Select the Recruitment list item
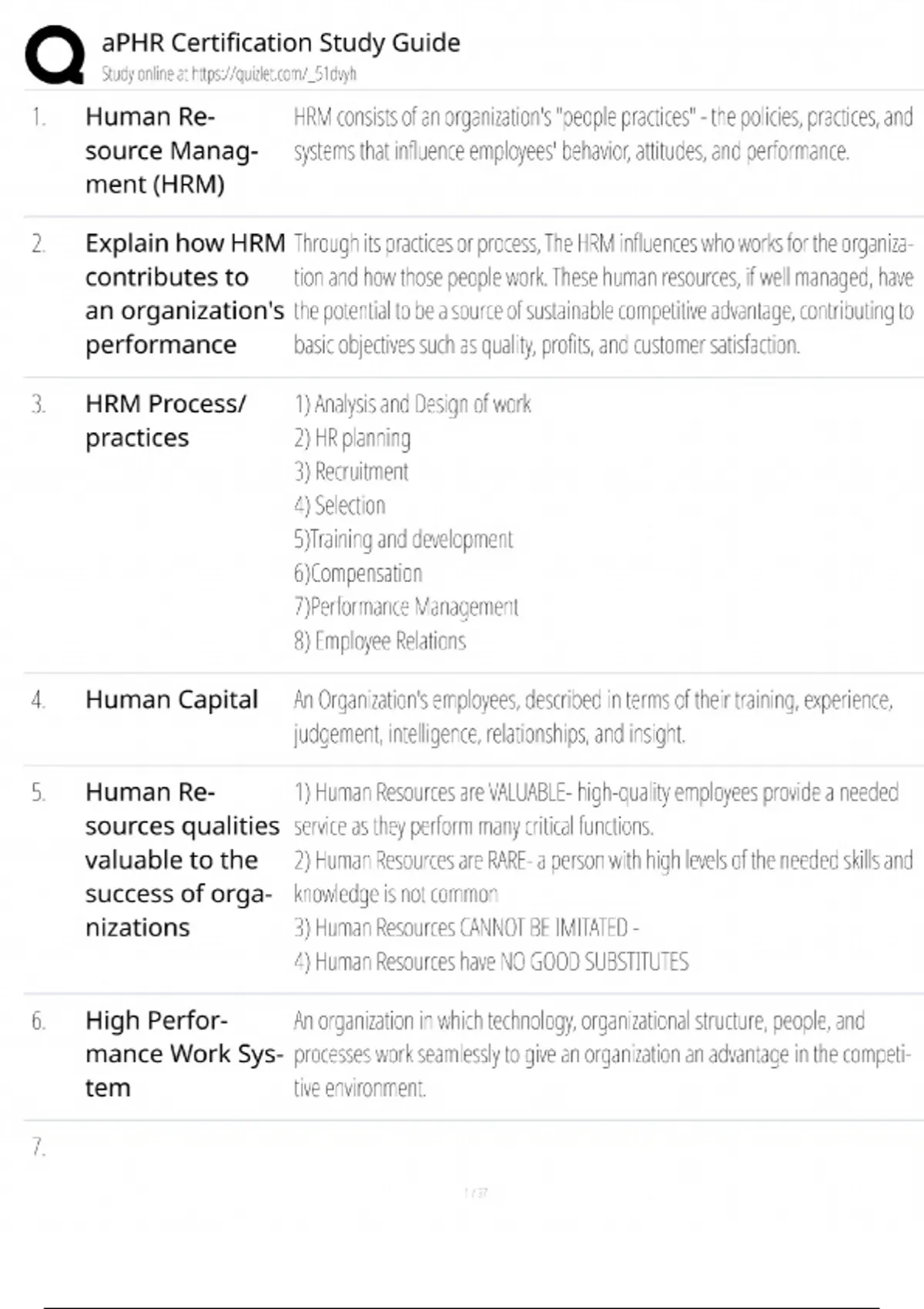The width and height of the screenshot is (924, 1309). [x=351, y=472]
